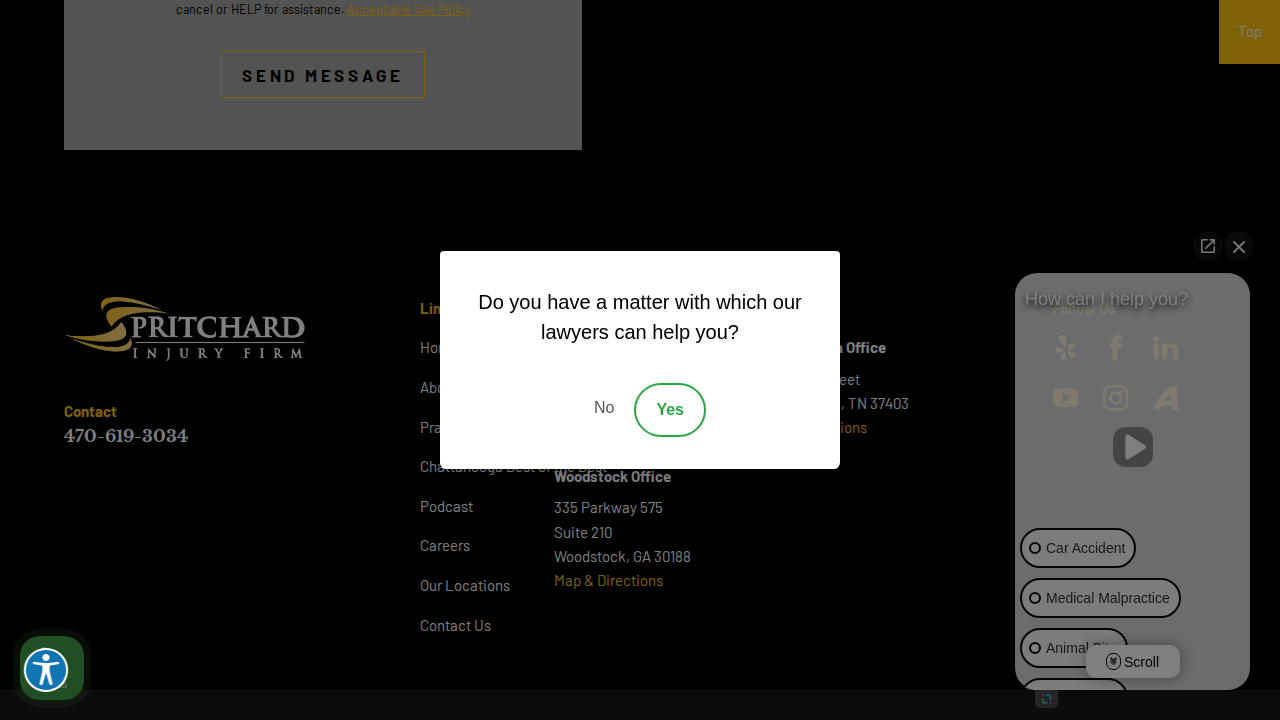The image size is (1280, 720).
Task: Open the Yelp profile icon
Action: point(1066,348)
